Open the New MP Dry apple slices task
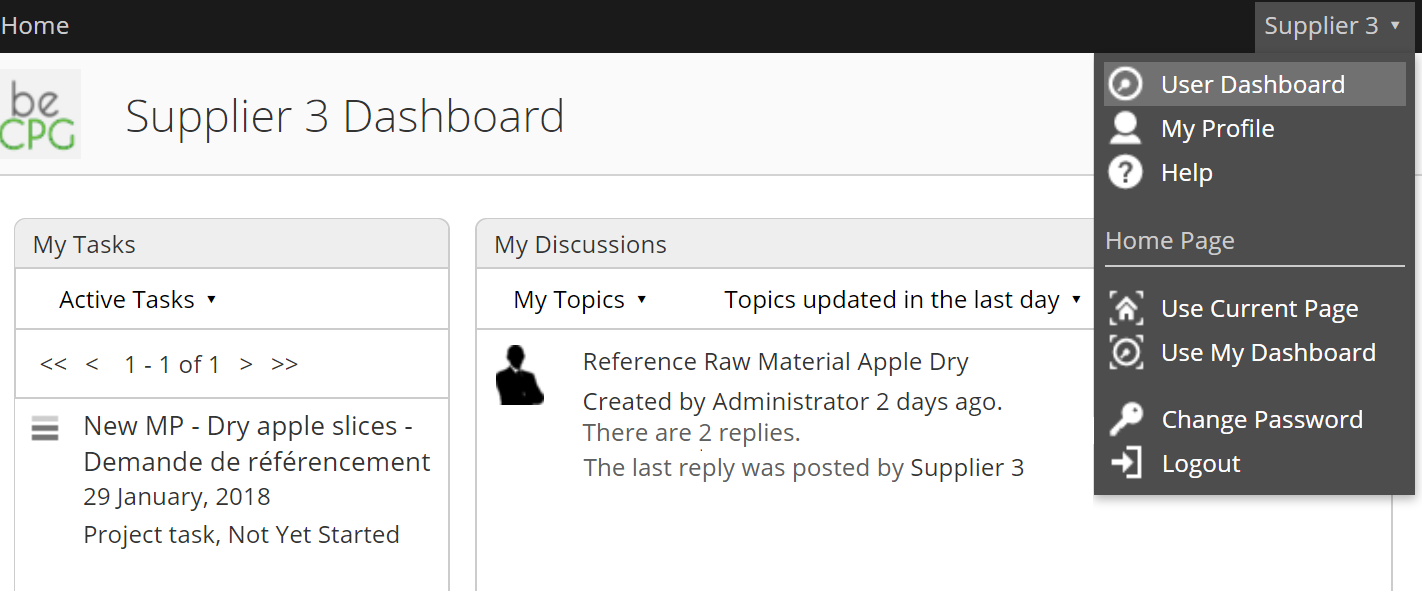The height and width of the screenshot is (591, 1422). click(257, 444)
